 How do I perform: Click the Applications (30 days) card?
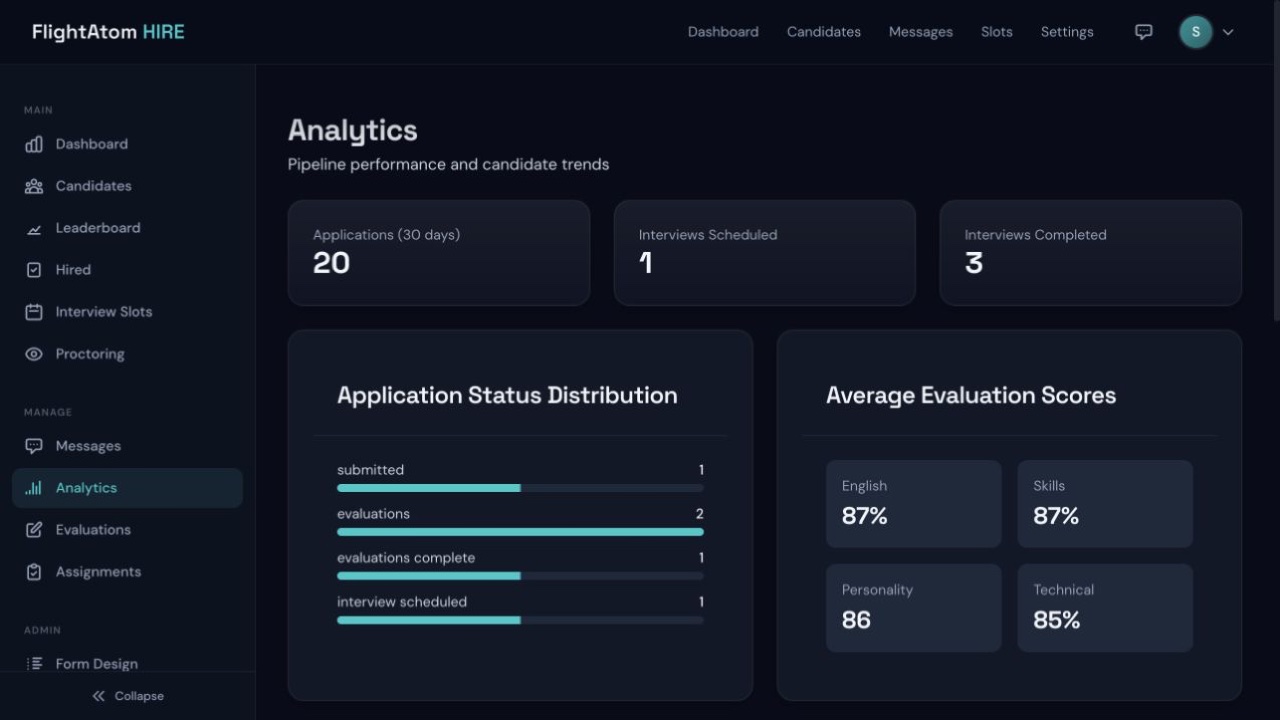[439, 253]
